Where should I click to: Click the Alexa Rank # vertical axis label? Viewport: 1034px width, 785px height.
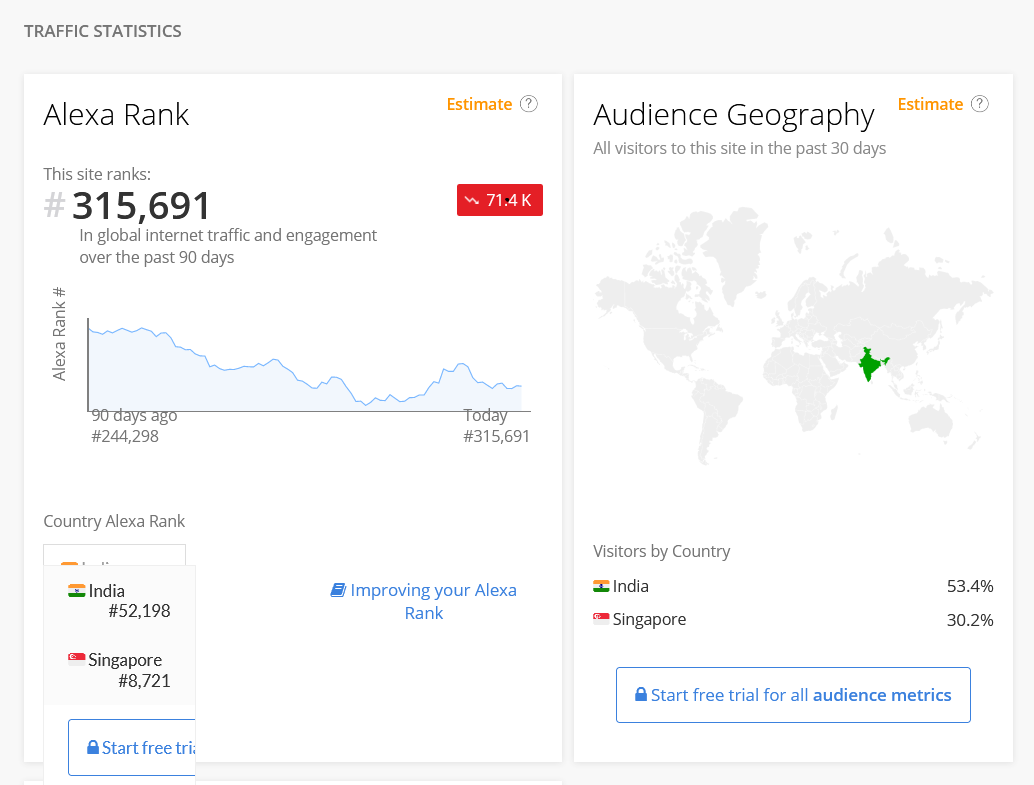coord(59,334)
